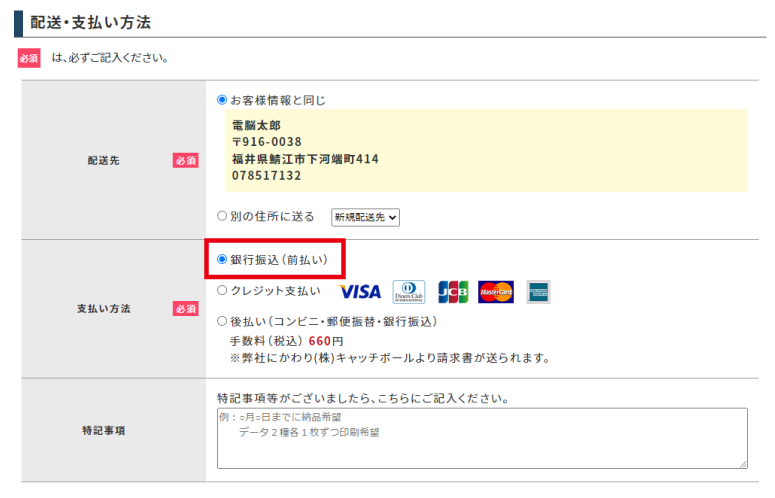This screenshot has width=775, height=498.
Task: Click the 必須 badge in the top notice
Action: 29,58
